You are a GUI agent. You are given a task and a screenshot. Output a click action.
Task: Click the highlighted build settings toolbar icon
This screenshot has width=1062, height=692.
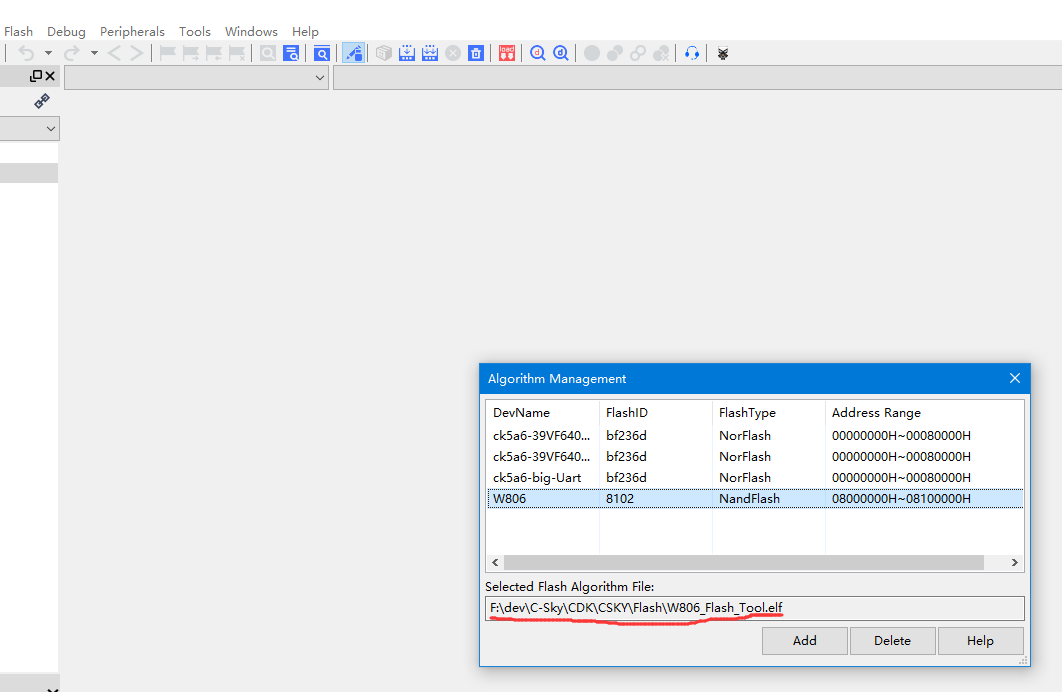tap(353, 53)
